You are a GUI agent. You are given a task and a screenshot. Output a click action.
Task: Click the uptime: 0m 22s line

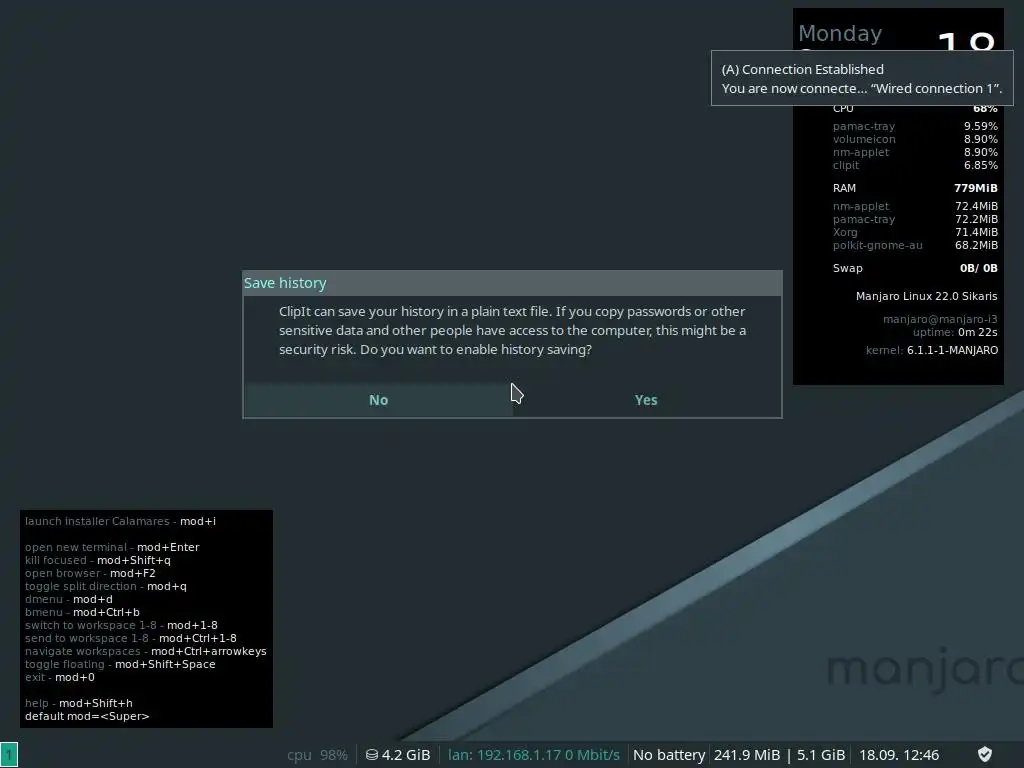(x=955, y=332)
